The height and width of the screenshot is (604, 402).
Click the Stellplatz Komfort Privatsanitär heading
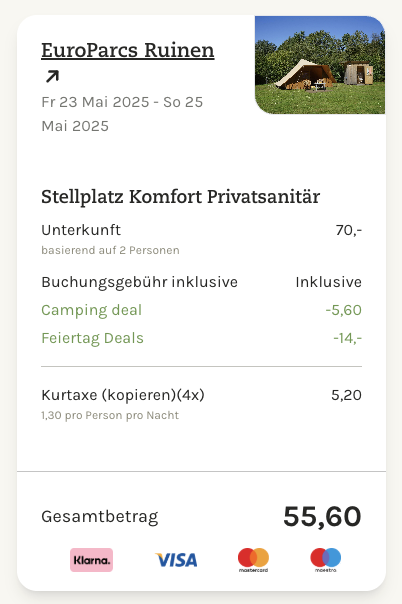pyautogui.click(x=181, y=197)
